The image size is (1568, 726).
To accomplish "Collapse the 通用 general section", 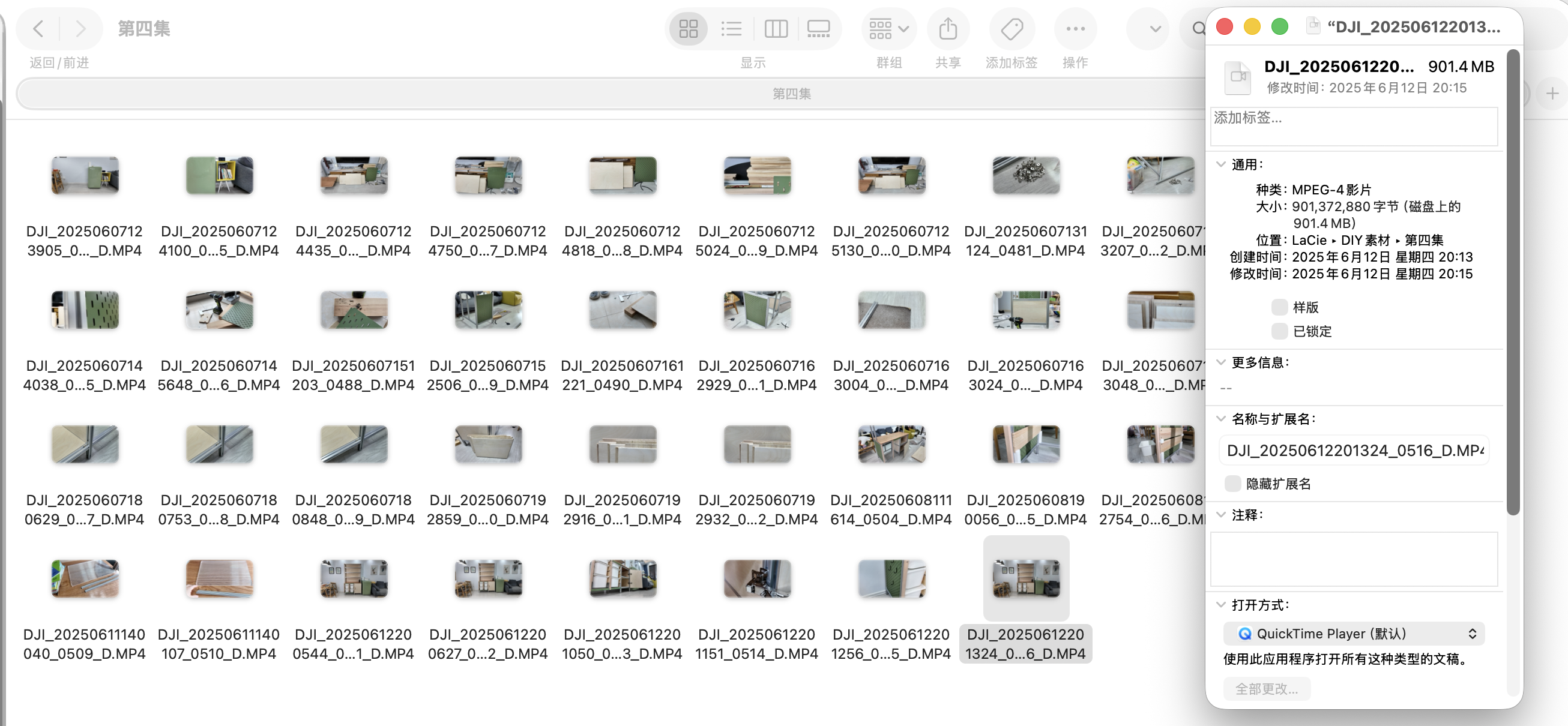I will tap(1220, 164).
